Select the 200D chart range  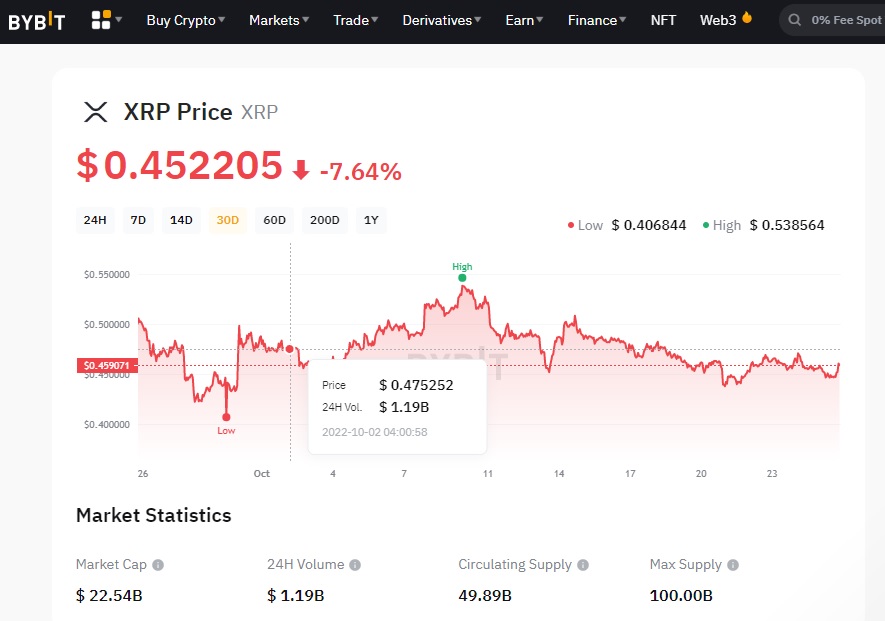point(325,220)
